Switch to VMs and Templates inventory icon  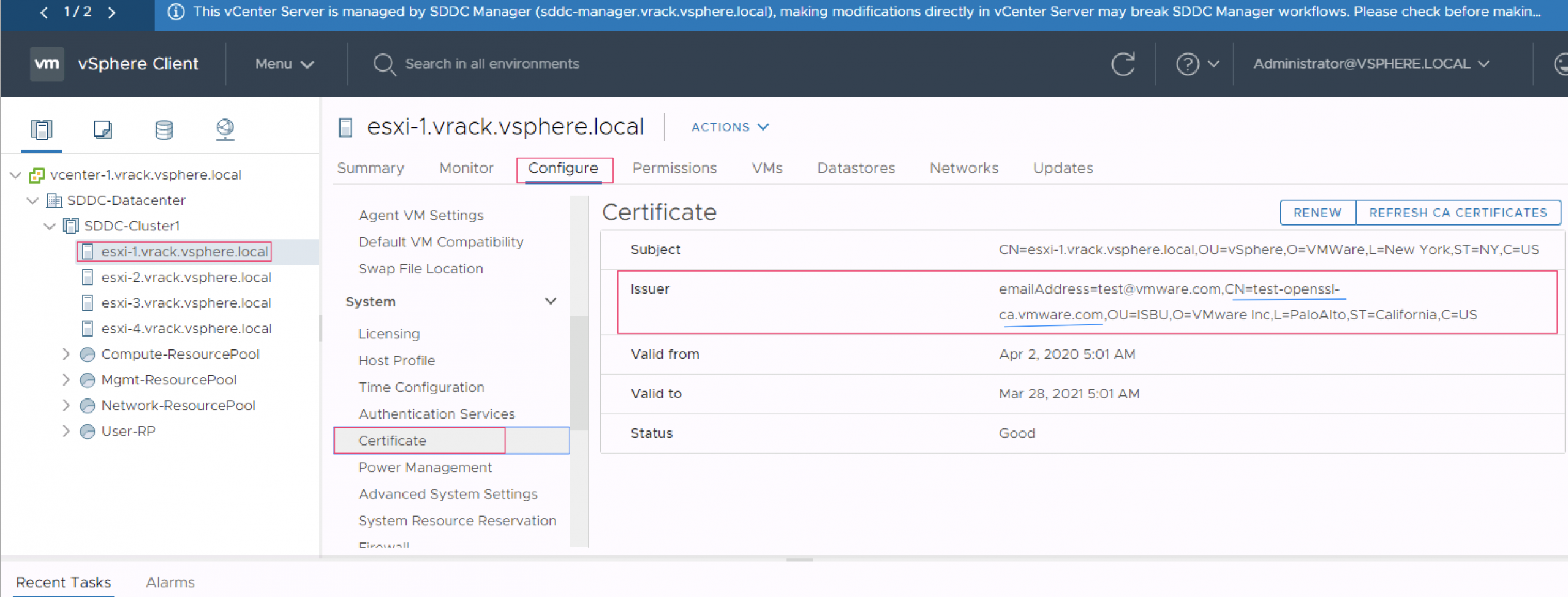pos(102,129)
